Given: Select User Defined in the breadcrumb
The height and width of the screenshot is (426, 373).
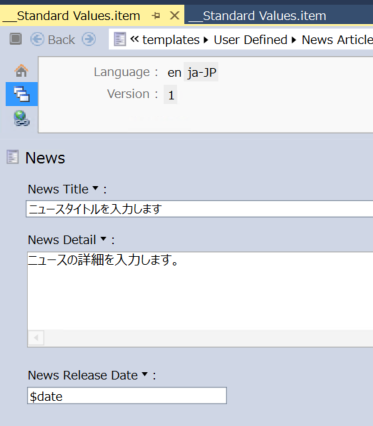Looking at the screenshot, I should click(250, 40).
